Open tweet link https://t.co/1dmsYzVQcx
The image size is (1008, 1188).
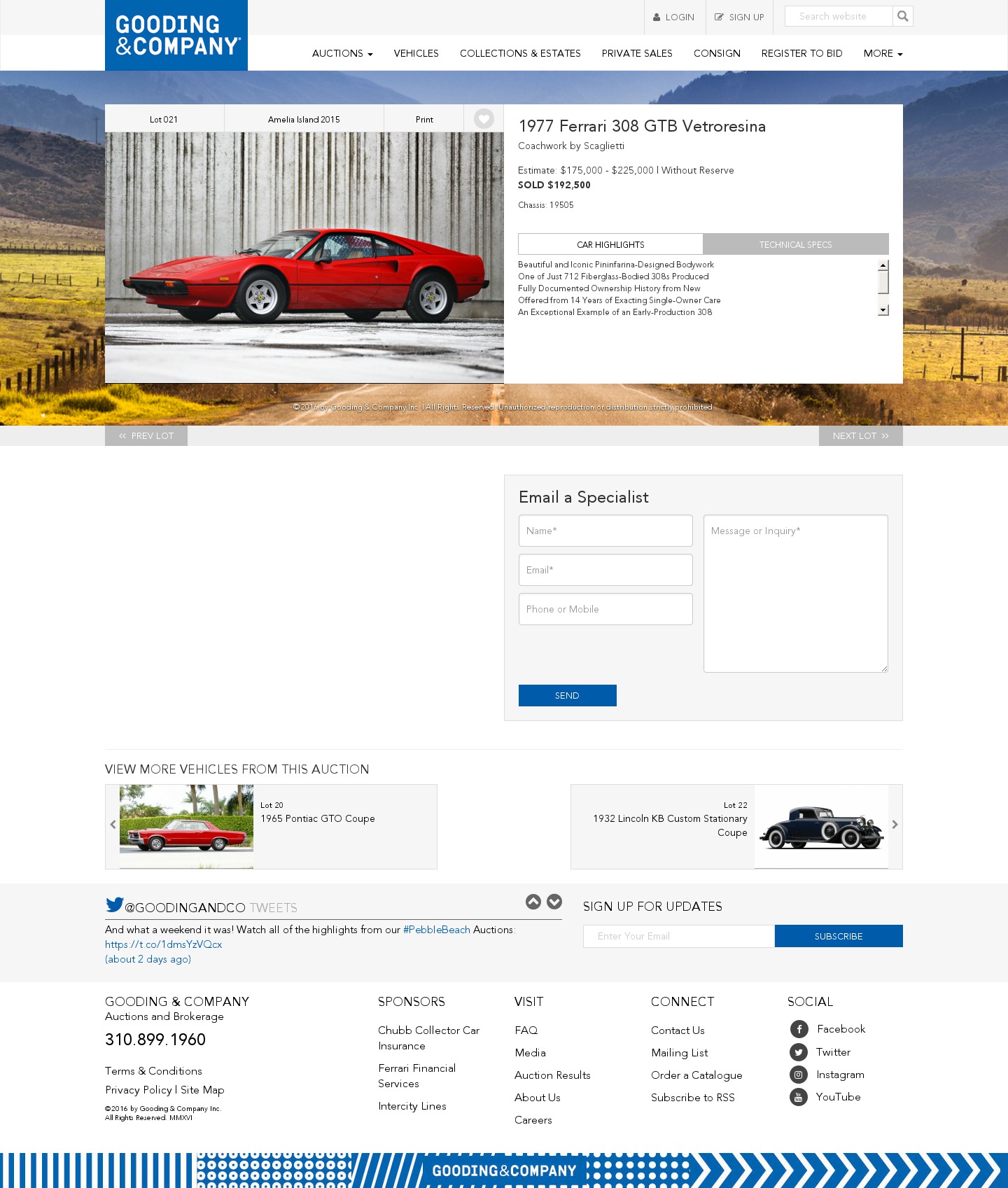(x=164, y=944)
